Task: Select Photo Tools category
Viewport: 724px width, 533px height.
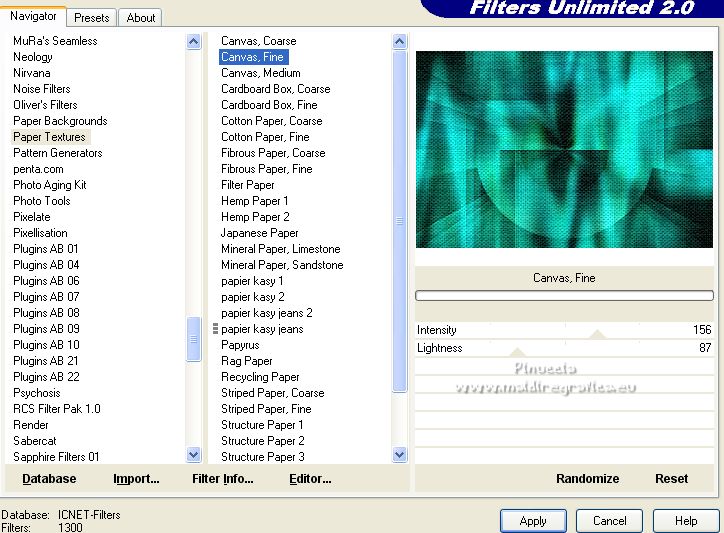Action: pyautogui.click(x=42, y=201)
